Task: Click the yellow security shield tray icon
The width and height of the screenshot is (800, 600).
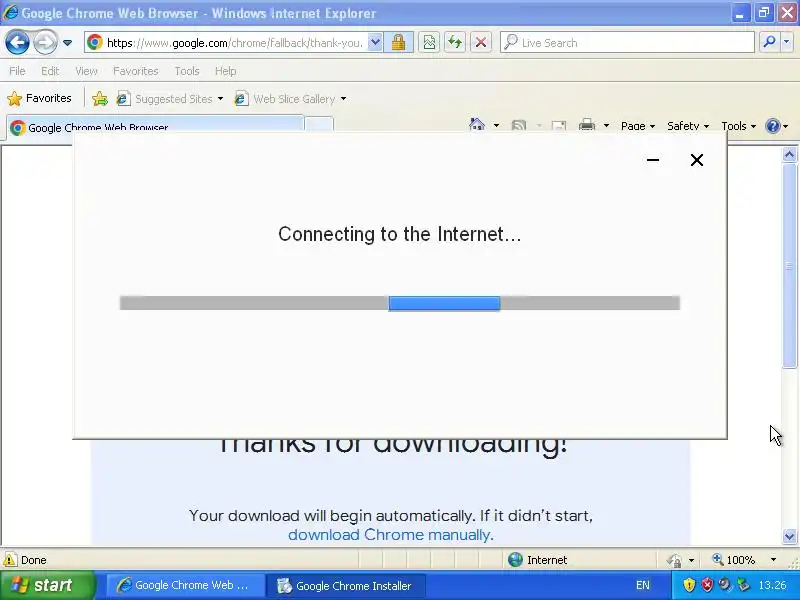Action: [689, 585]
